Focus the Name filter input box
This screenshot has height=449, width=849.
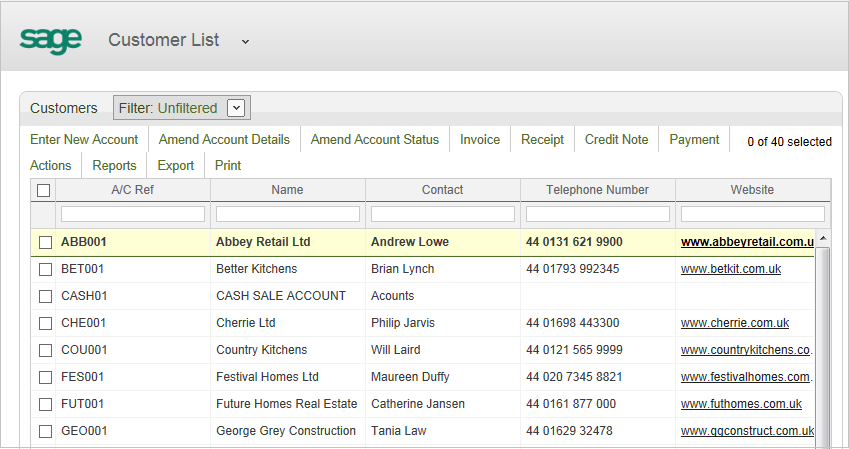coord(288,214)
